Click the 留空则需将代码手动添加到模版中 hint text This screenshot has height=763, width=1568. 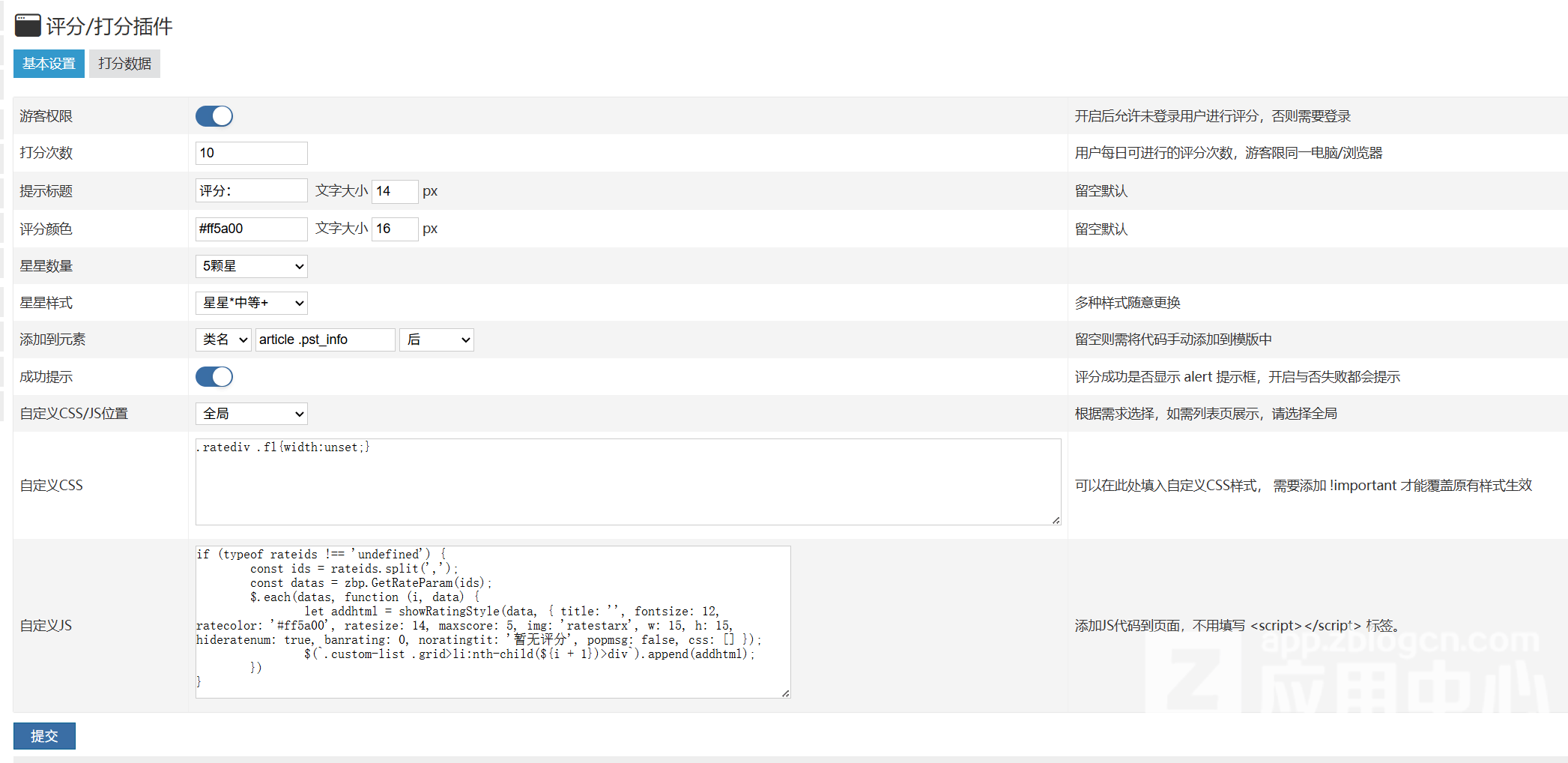[1173, 340]
